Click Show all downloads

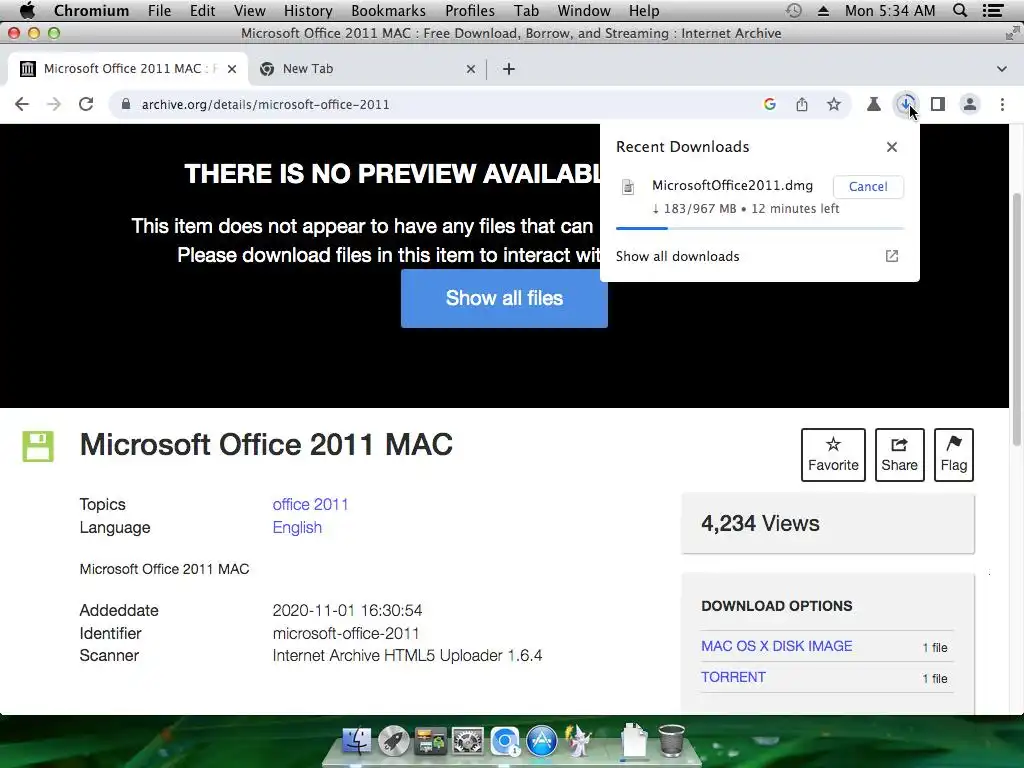[677, 257]
